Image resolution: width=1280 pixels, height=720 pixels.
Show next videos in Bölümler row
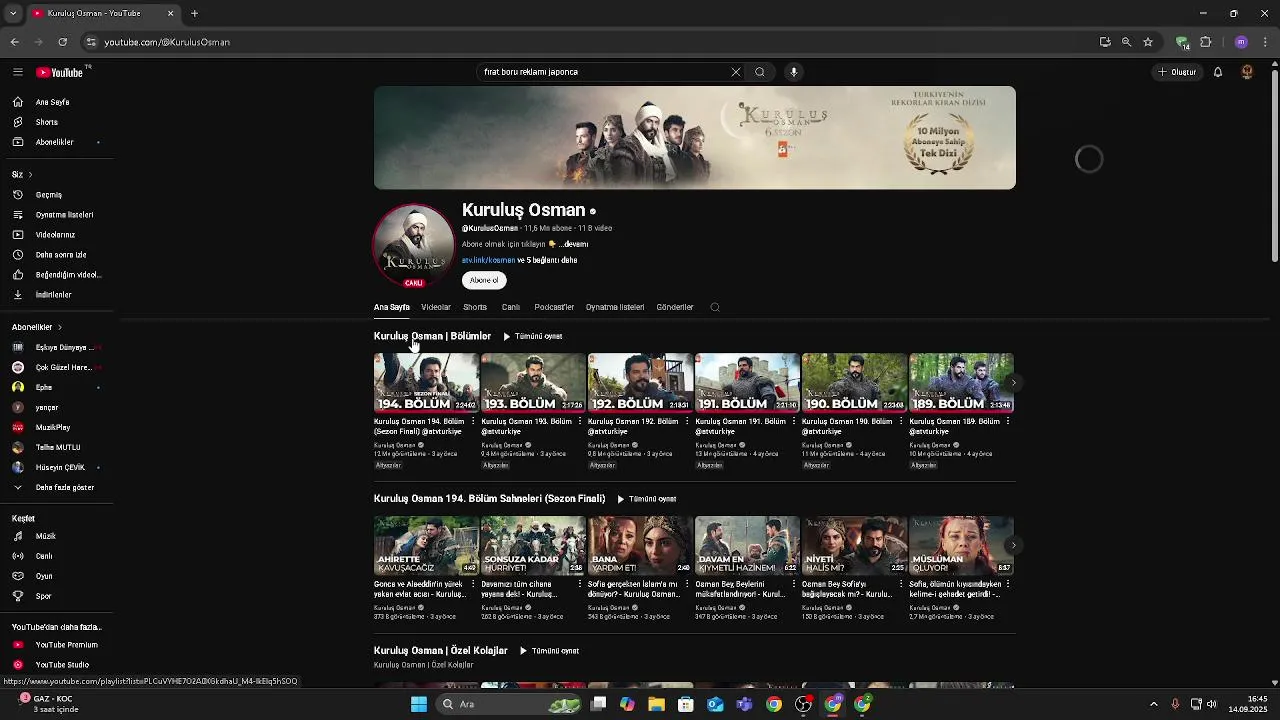point(1013,383)
